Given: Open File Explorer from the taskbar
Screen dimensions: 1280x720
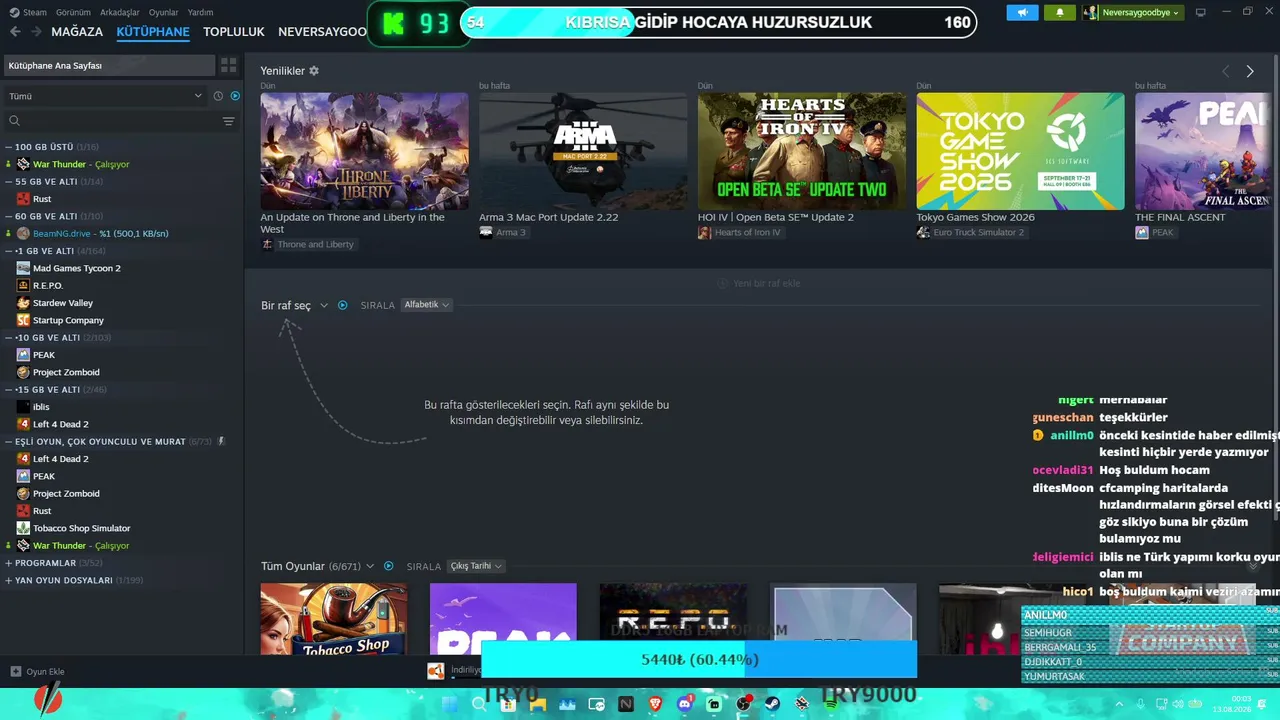Looking at the screenshot, I should click(x=538, y=704).
